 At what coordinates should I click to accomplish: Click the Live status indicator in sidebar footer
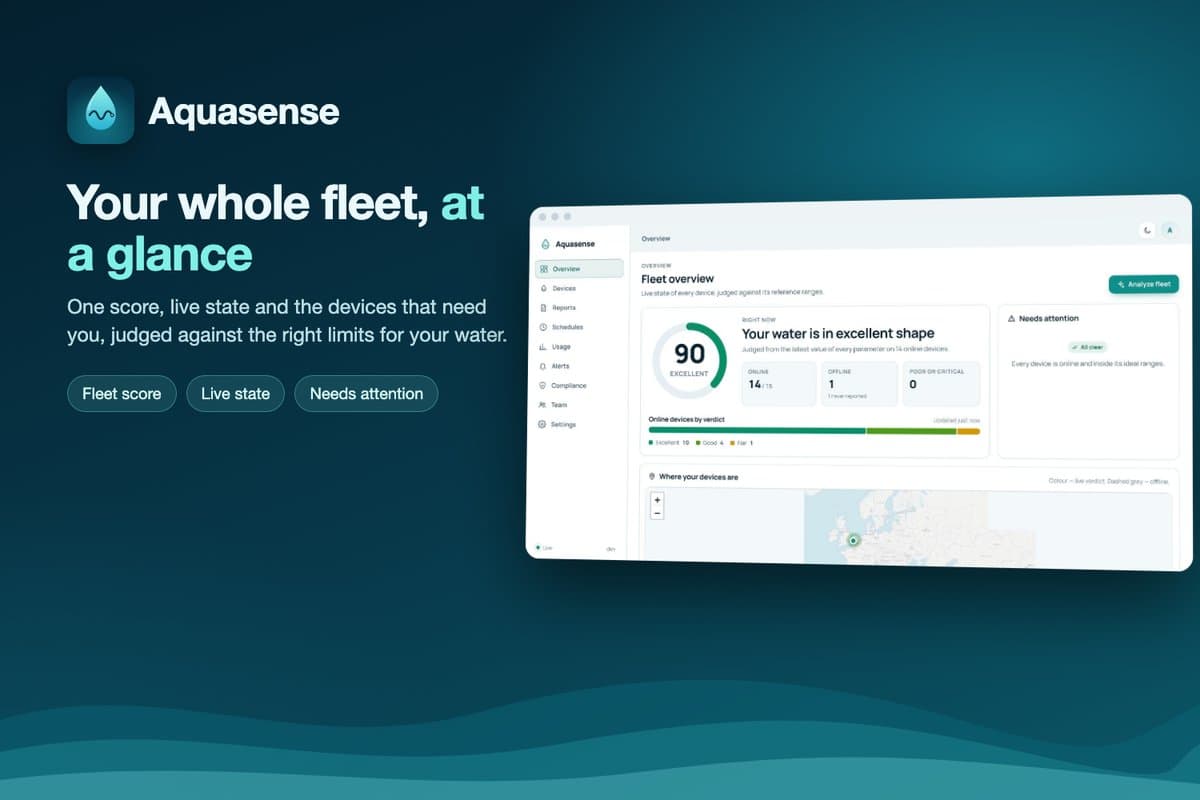[544, 547]
